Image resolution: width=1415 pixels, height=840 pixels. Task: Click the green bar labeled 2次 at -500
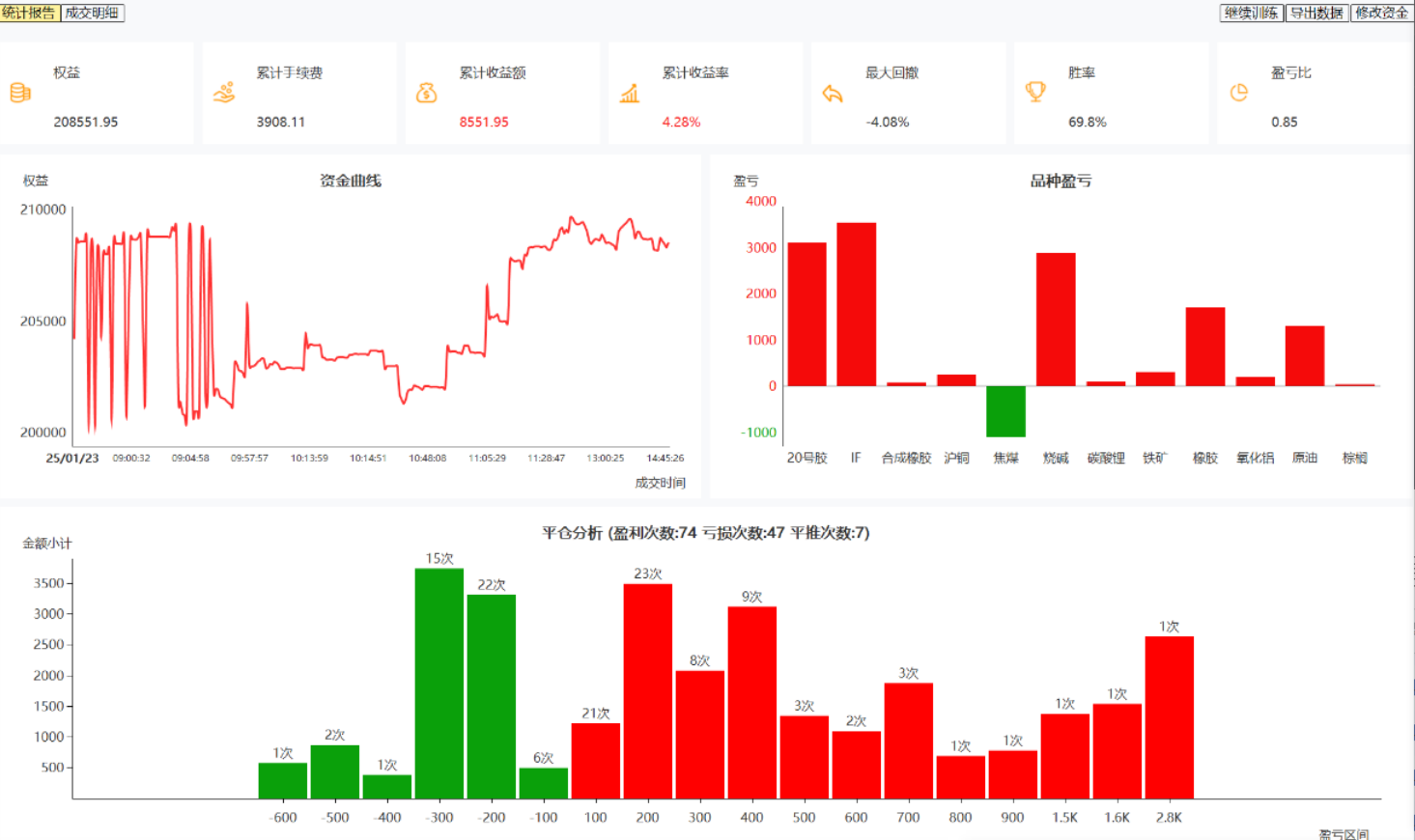point(335,771)
